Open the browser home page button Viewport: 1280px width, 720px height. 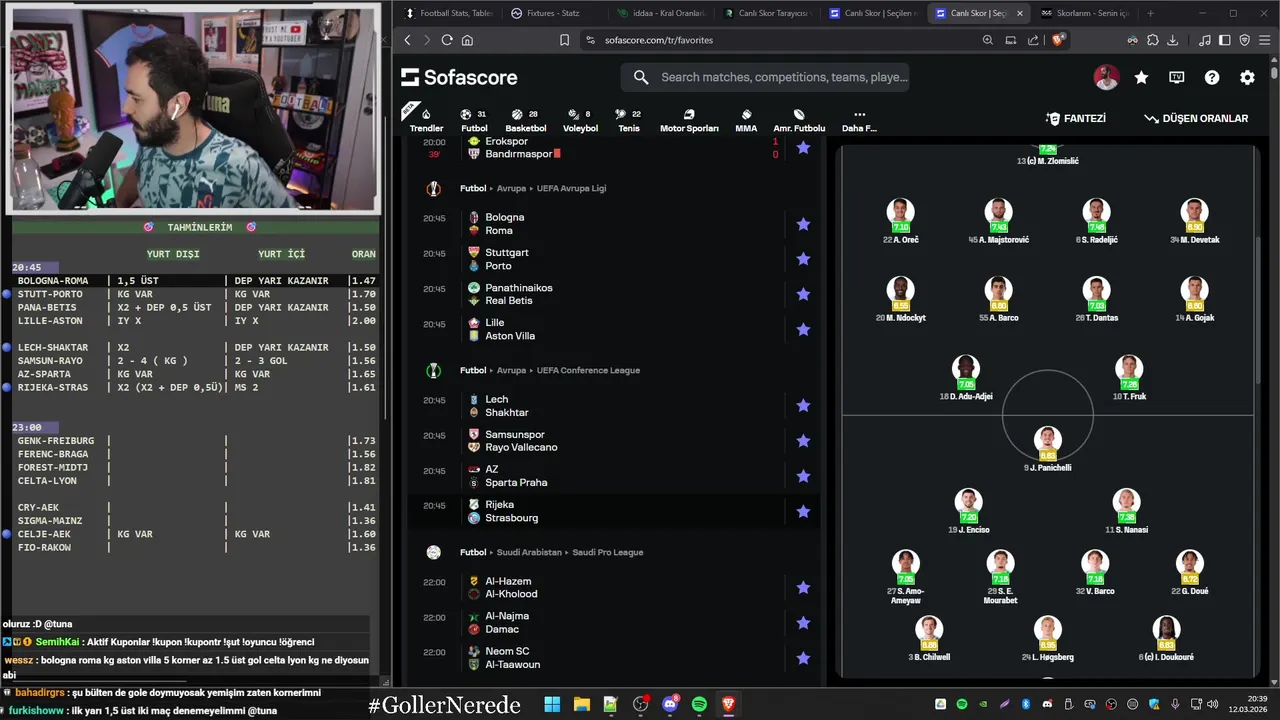tap(467, 40)
